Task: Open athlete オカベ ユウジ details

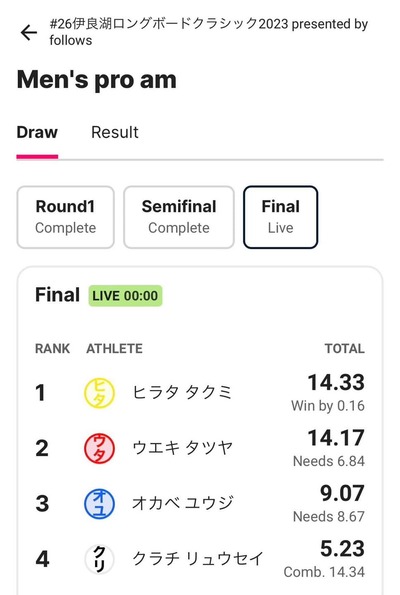Action: point(183,503)
